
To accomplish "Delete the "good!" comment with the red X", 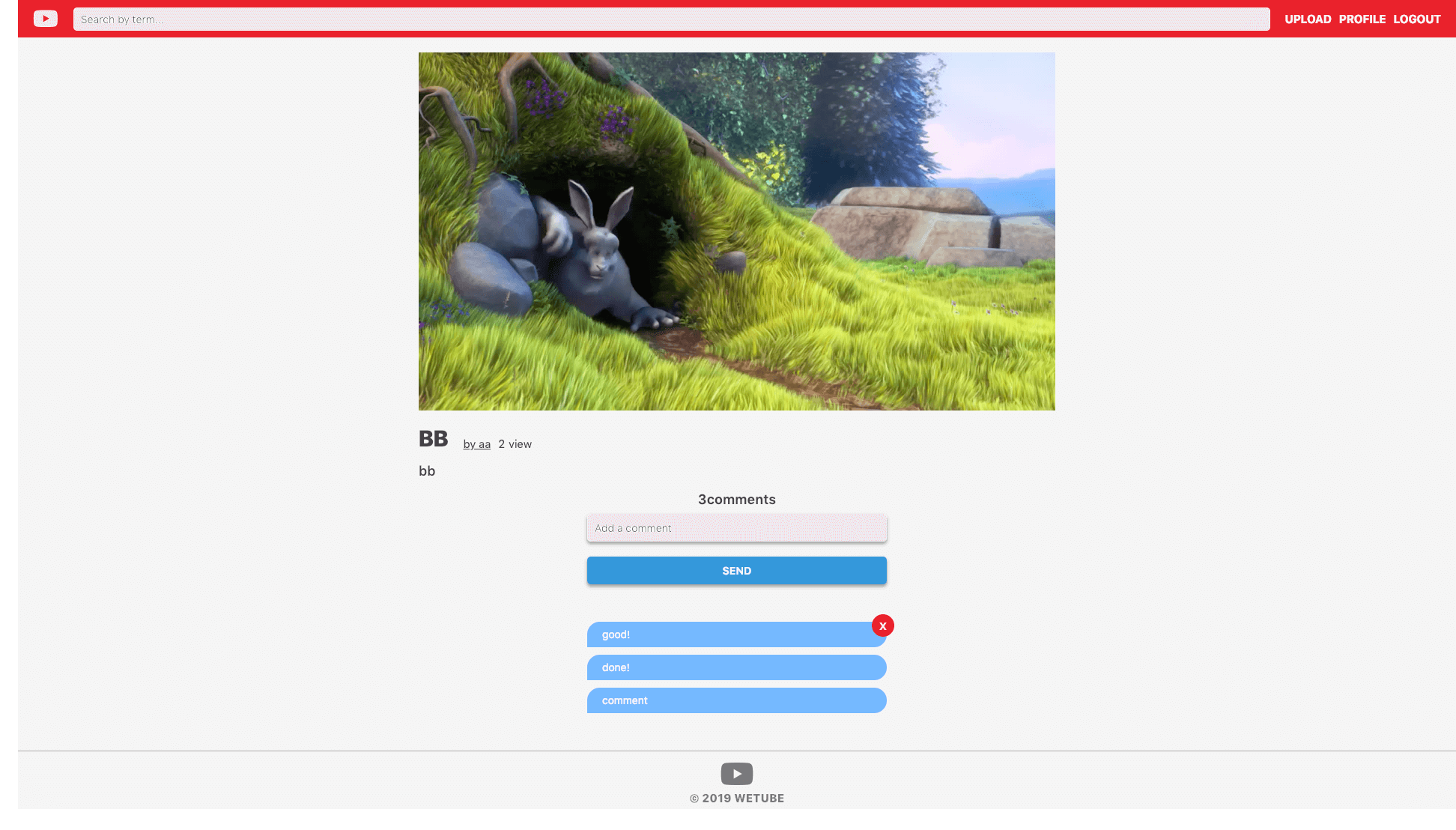I will coord(883,625).
